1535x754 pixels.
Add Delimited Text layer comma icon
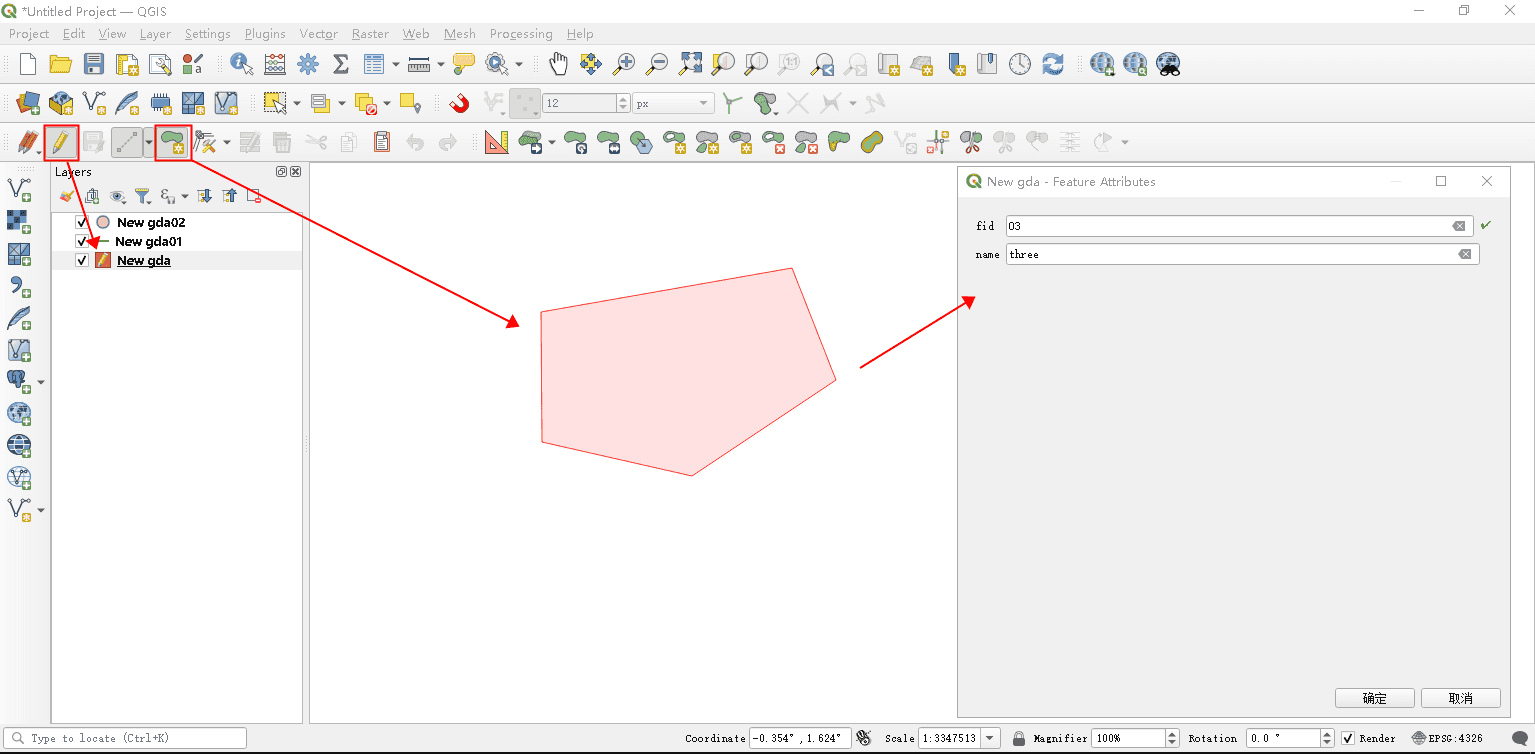pos(19,285)
